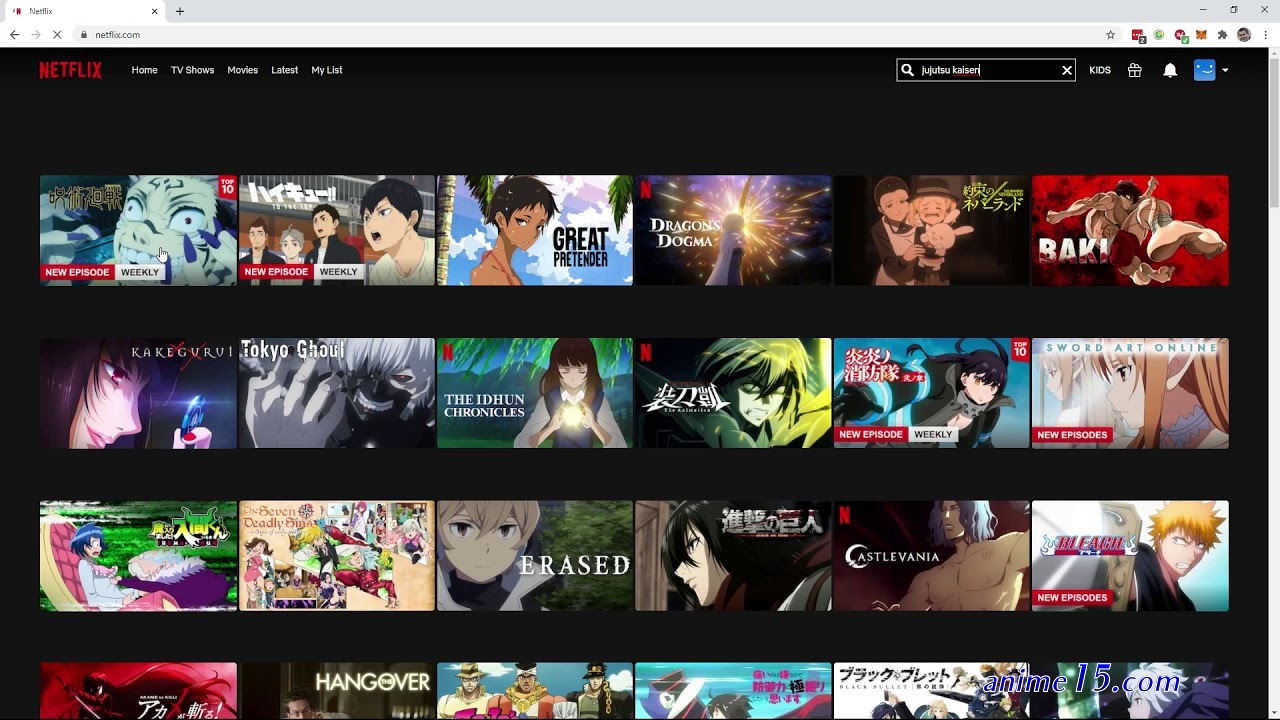Open Dragon's Dogma title
The height and width of the screenshot is (720, 1280).
[733, 231]
